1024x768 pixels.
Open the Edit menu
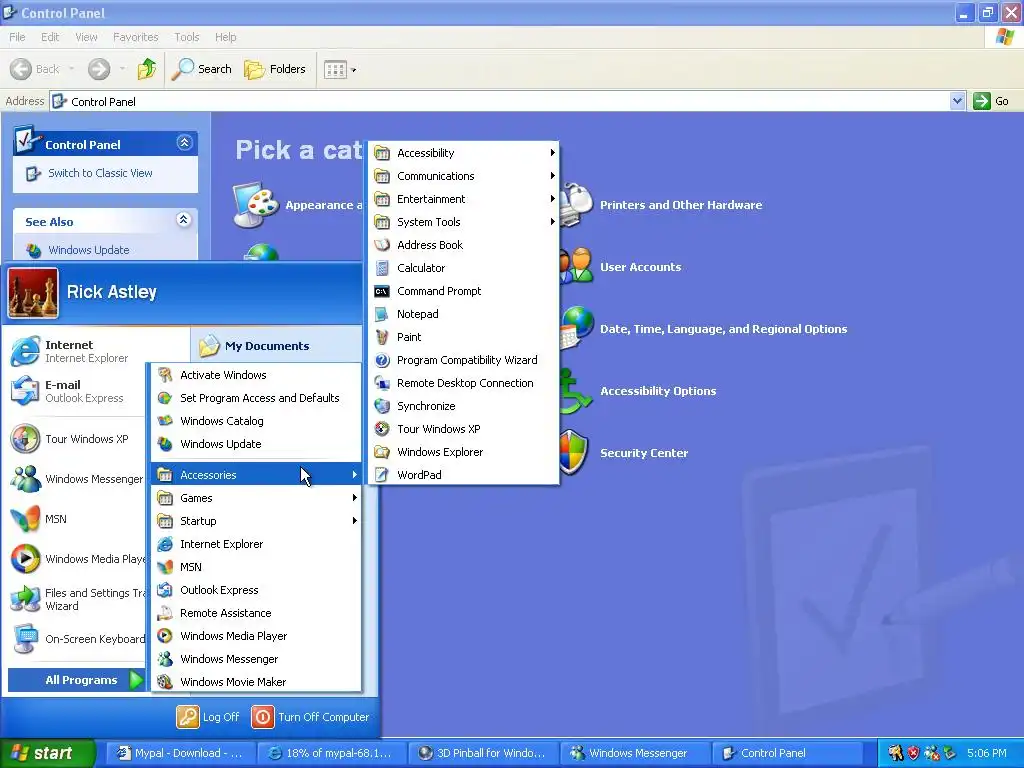click(50, 37)
